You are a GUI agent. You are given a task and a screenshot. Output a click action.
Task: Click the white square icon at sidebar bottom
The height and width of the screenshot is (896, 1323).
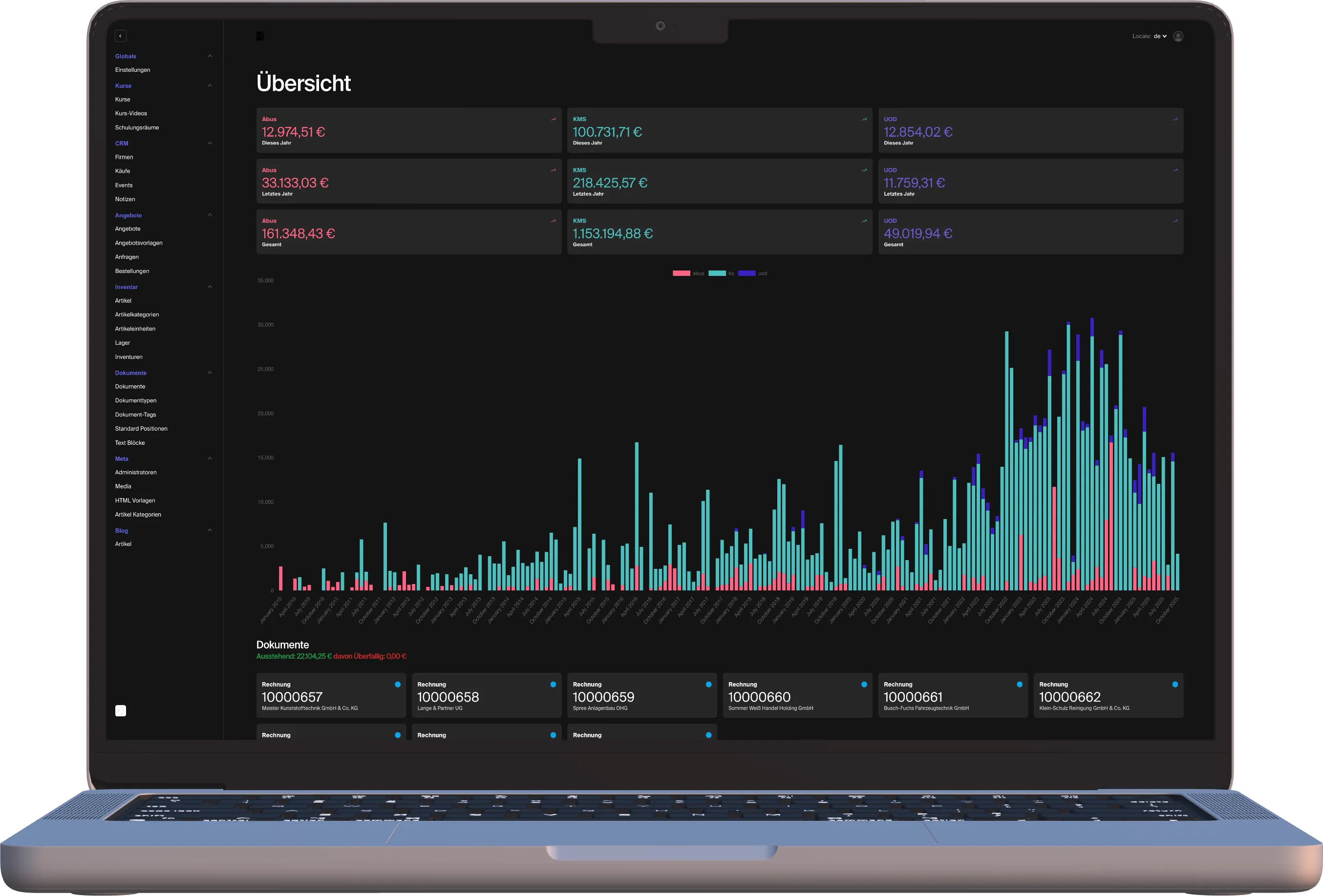coord(121,710)
